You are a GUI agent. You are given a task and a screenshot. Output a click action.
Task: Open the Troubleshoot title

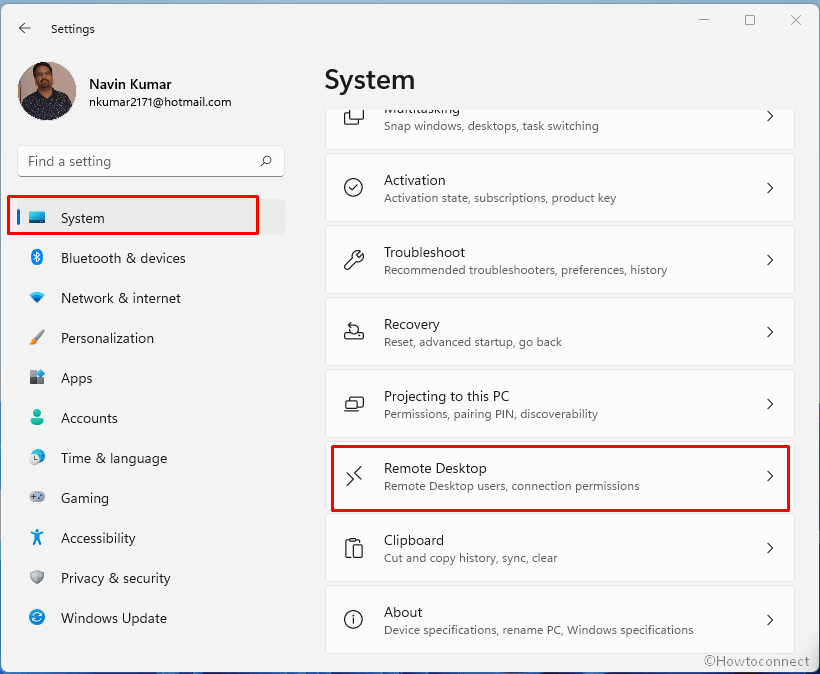pos(424,252)
